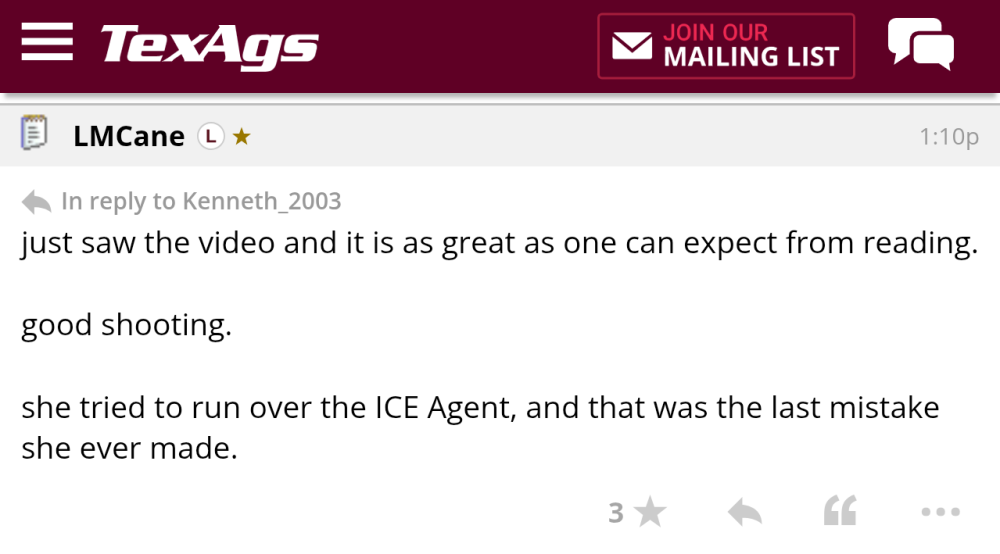The width and height of the screenshot is (1000, 554).
Task: Click the Join Our Mailing List button
Action: [726, 46]
